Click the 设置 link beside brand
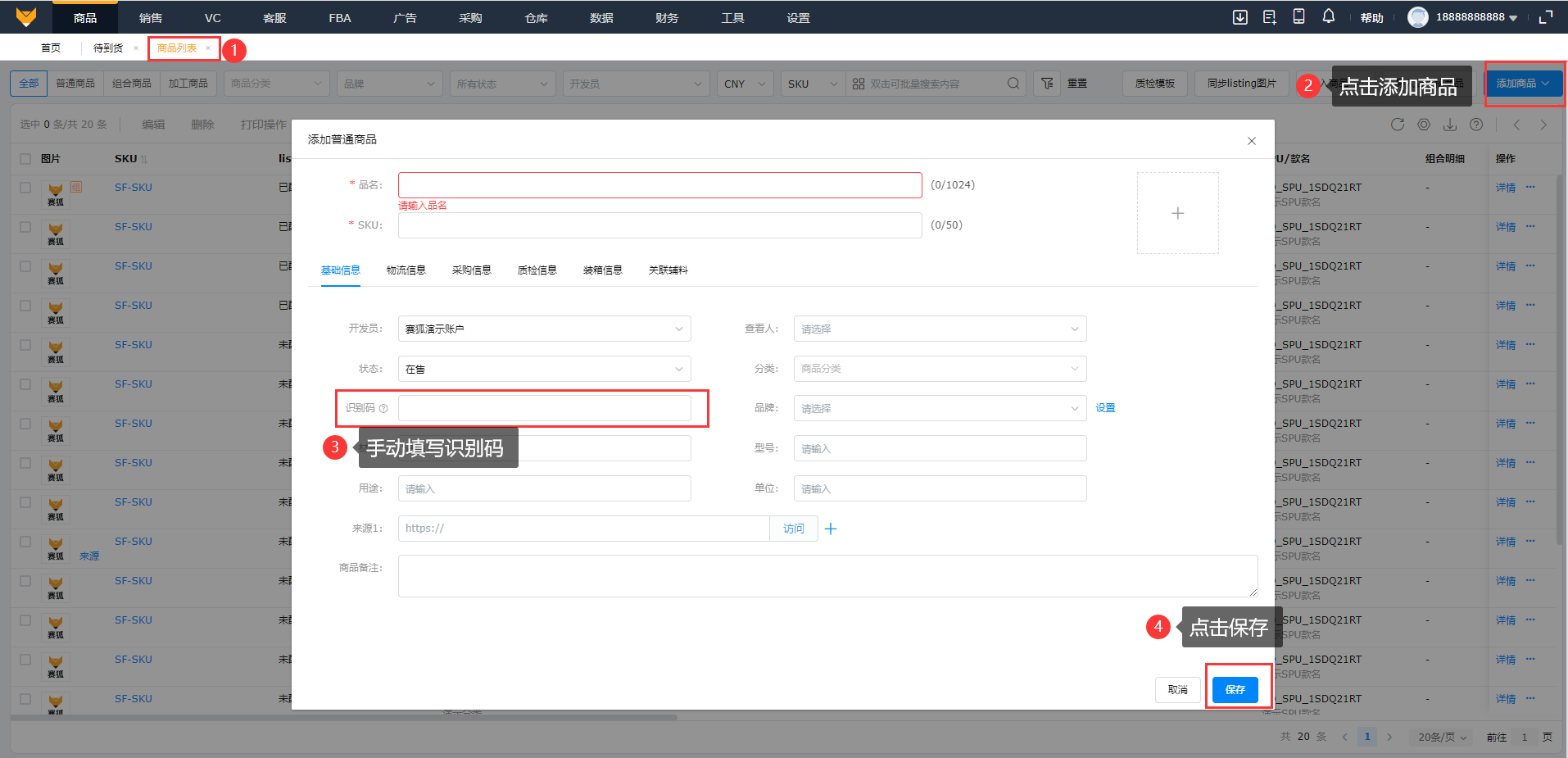 1106,408
